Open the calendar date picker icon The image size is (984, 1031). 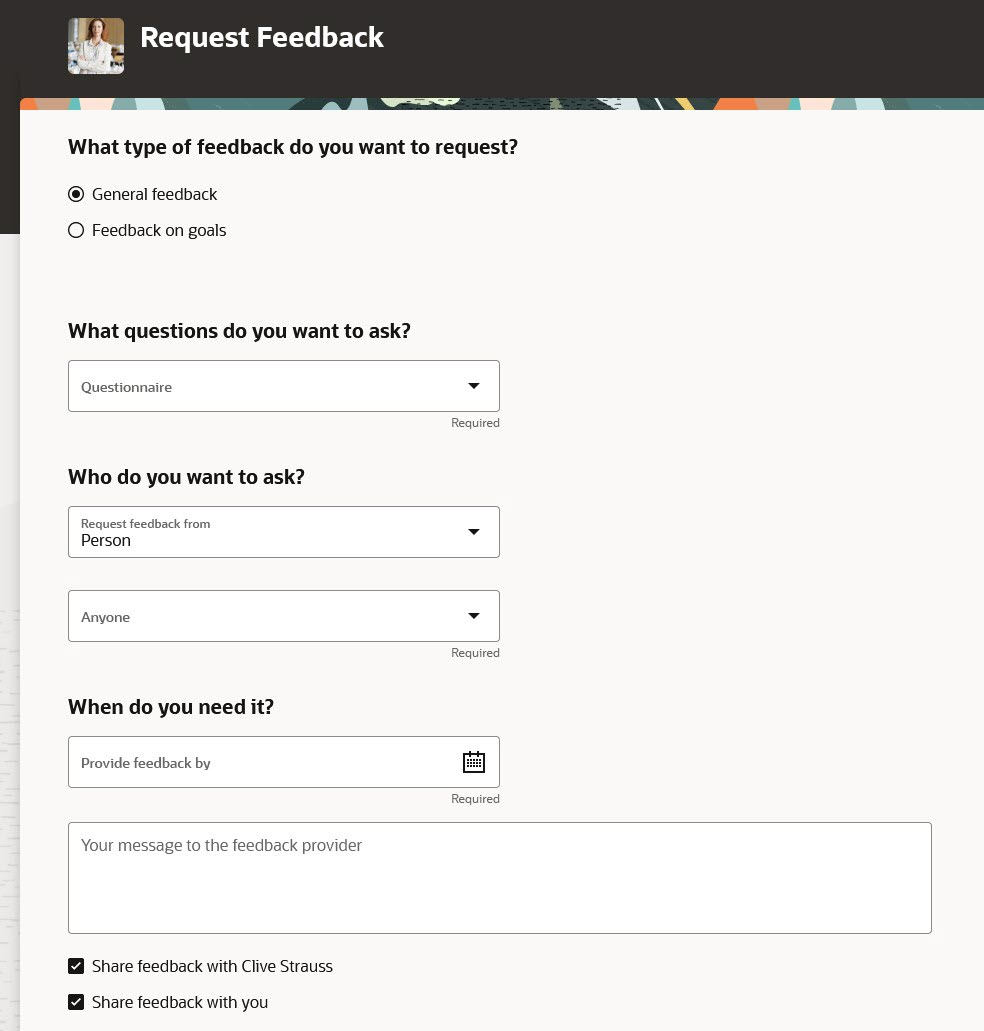pyautogui.click(x=473, y=762)
